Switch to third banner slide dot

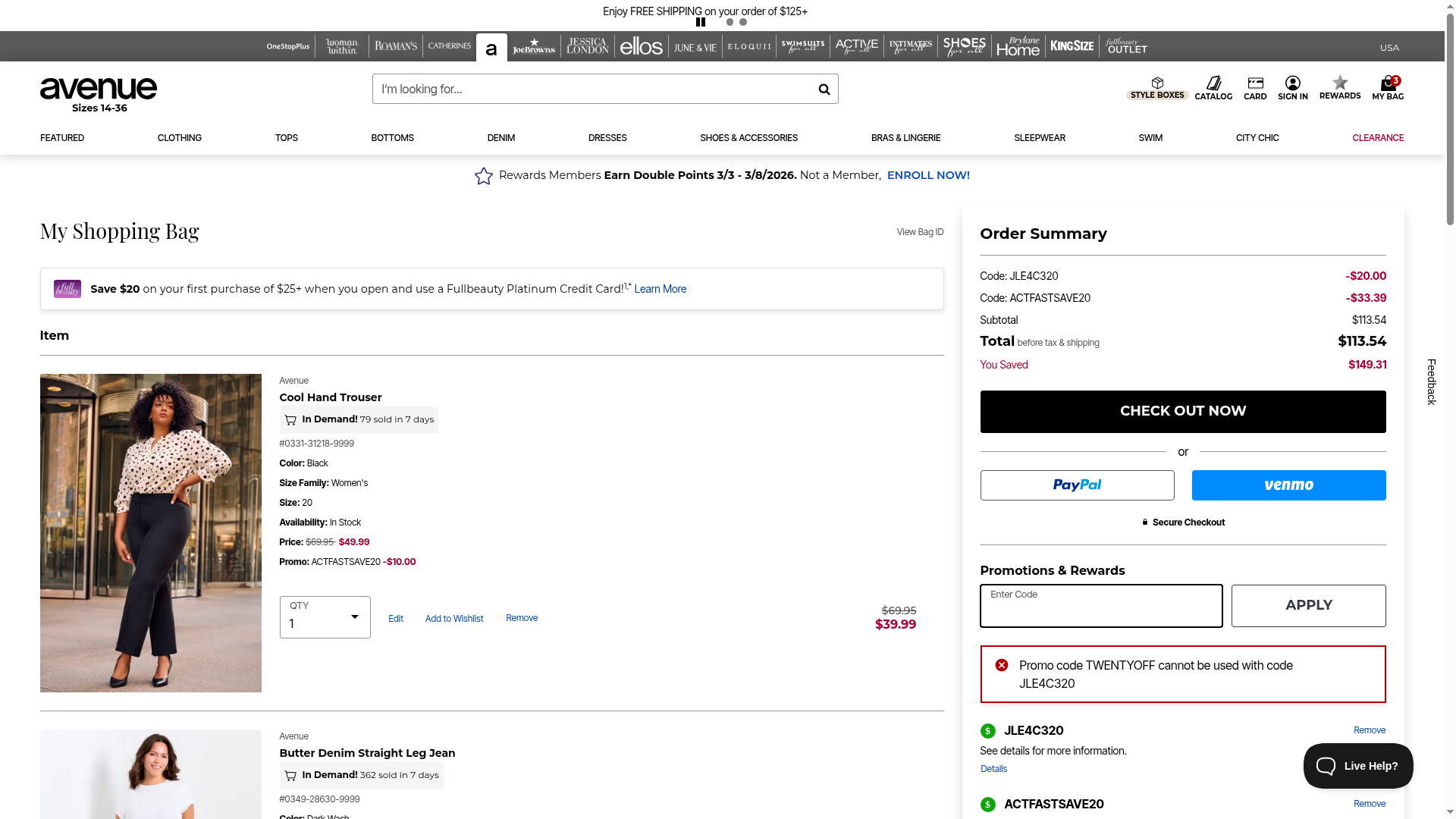point(743,22)
